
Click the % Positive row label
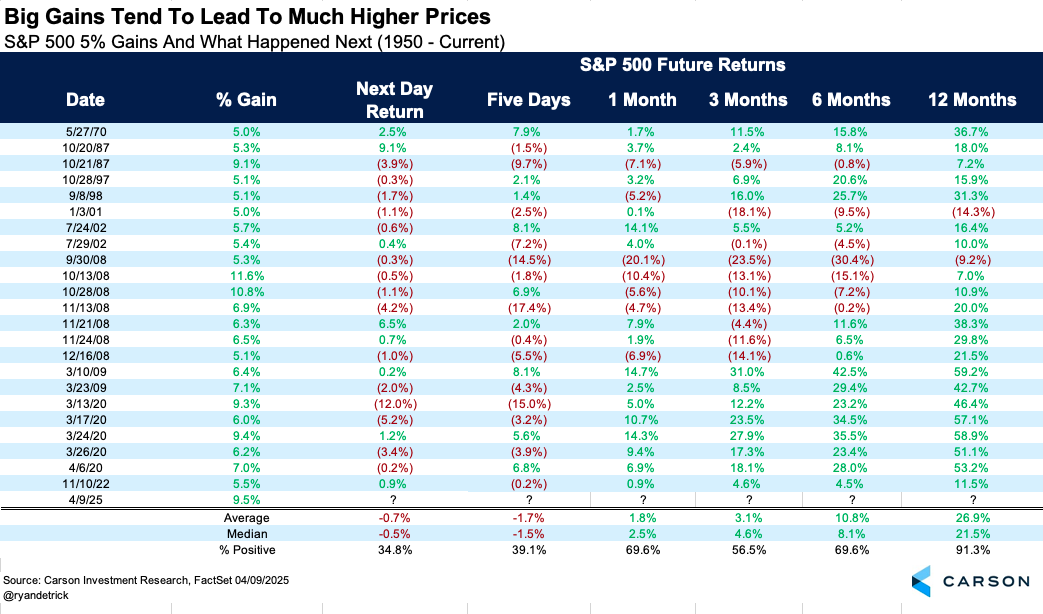(246, 549)
